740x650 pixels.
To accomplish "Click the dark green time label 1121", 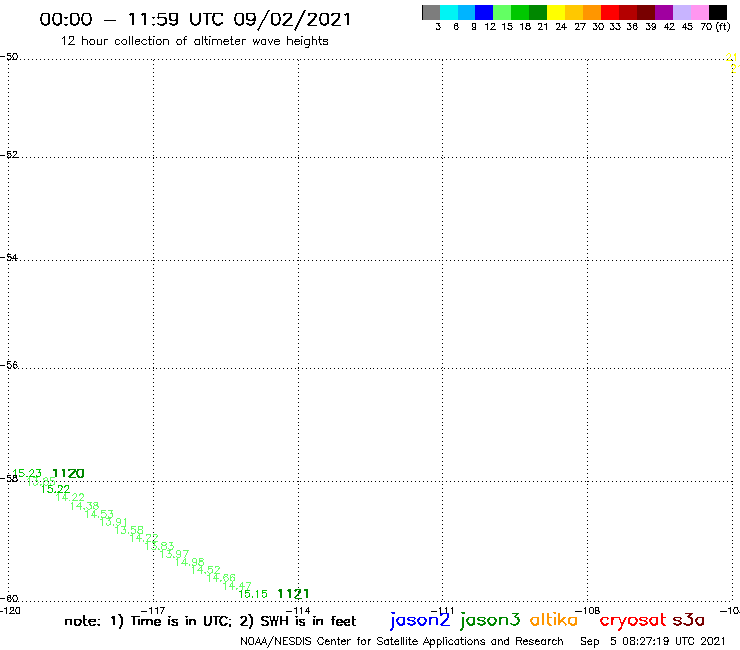I will (x=293, y=594).
